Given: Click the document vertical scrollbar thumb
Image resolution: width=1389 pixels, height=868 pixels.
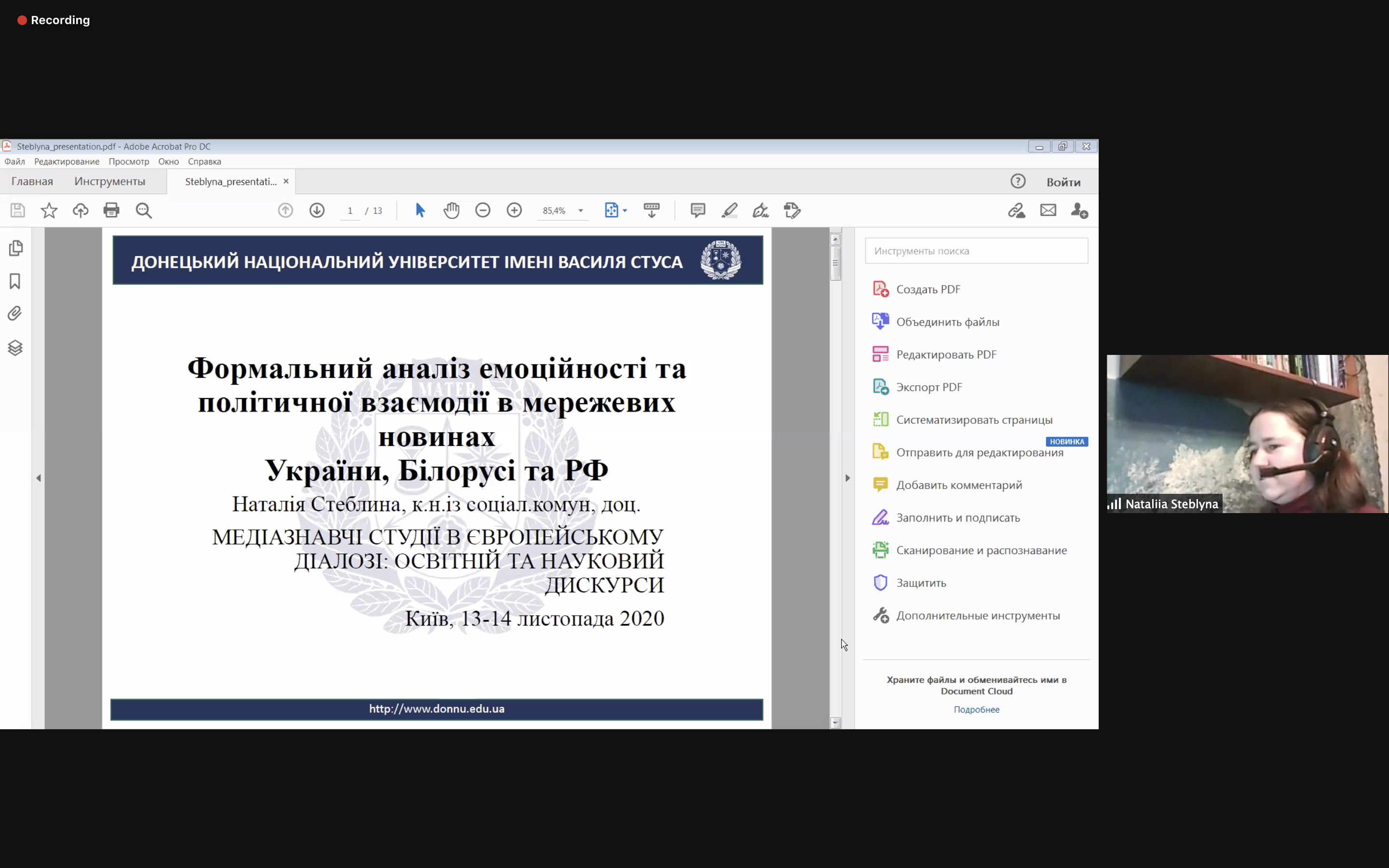Looking at the screenshot, I should pos(836,263).
